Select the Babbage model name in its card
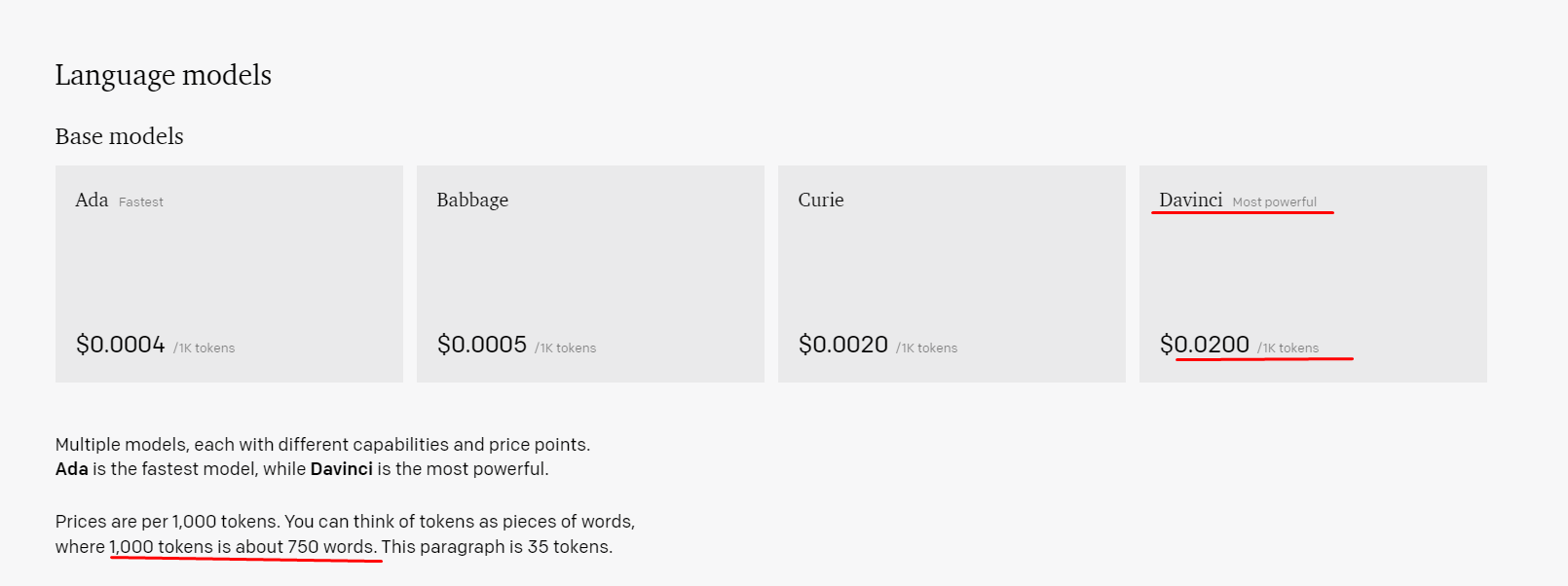This screenshot has height=586, width=1568. 472,200
